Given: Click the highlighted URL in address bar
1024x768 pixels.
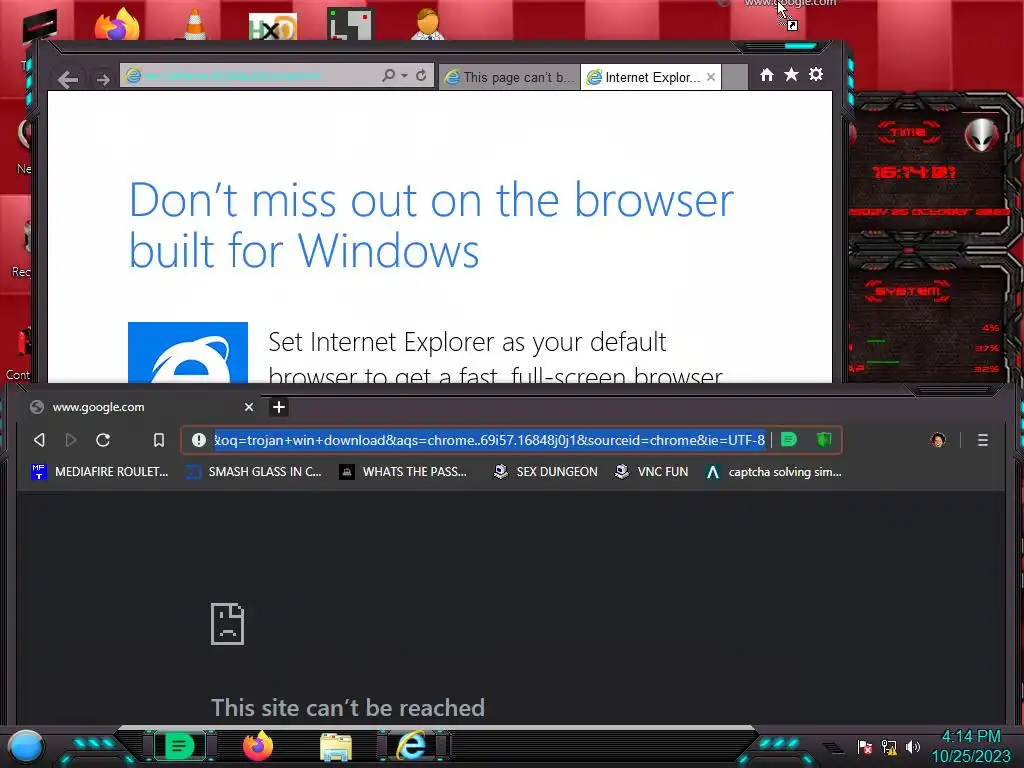Looking at the screenshot, I should 490,440.
